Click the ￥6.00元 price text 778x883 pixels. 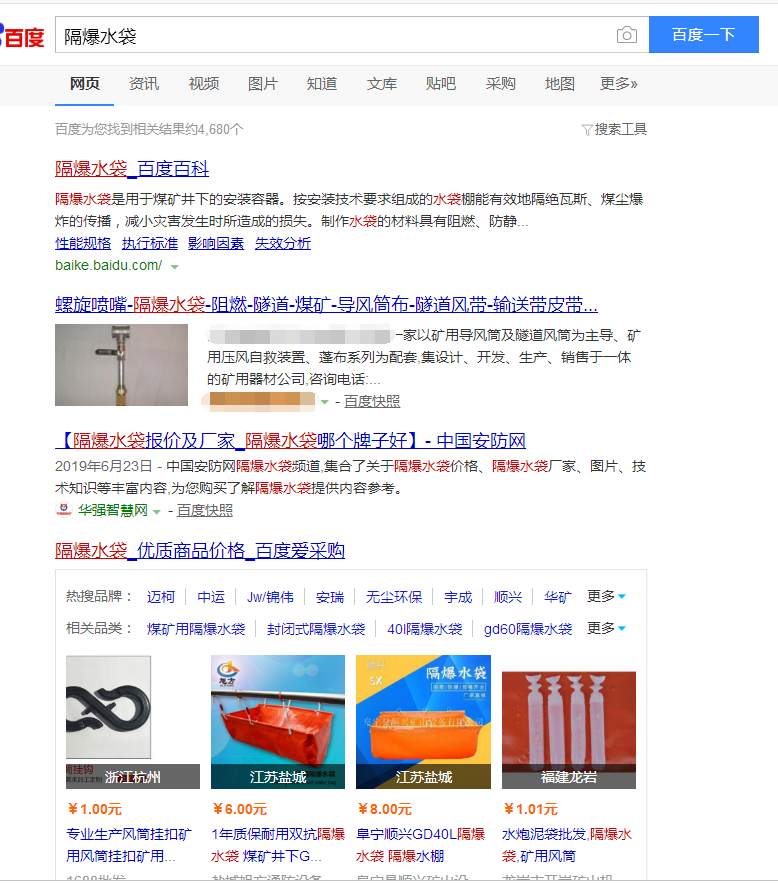coord(239,809)
